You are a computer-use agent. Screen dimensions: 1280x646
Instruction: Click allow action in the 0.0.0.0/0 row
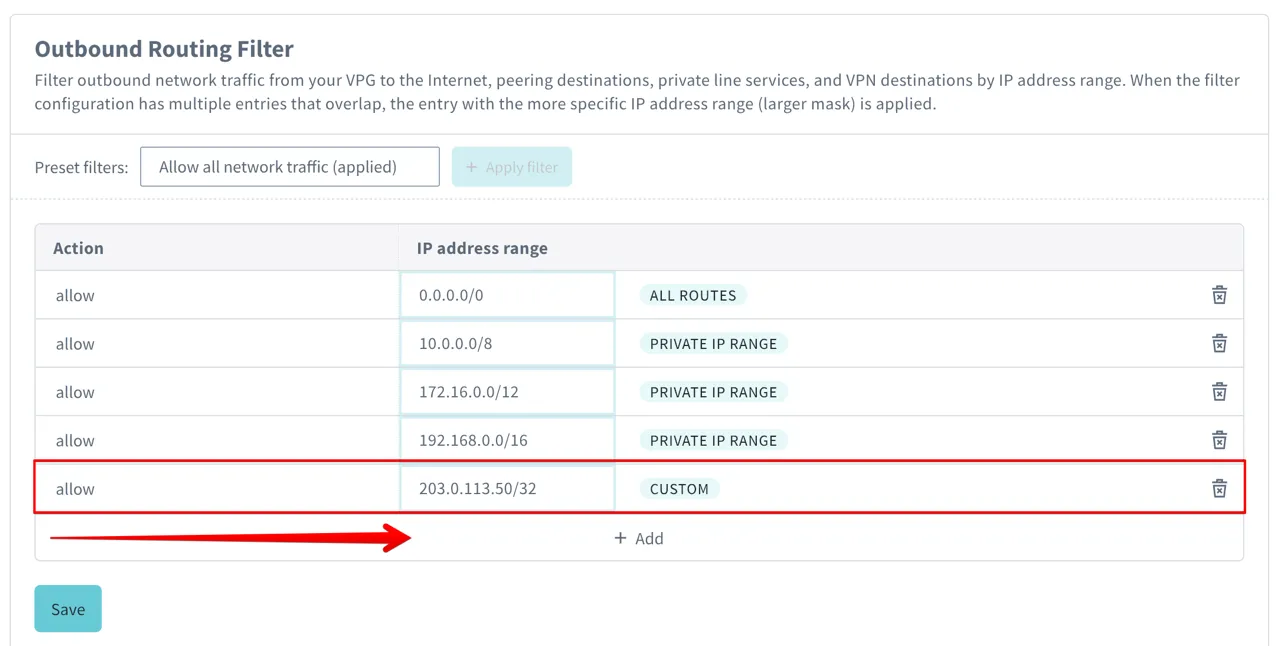pyautogui.click(x=75, y=295)
